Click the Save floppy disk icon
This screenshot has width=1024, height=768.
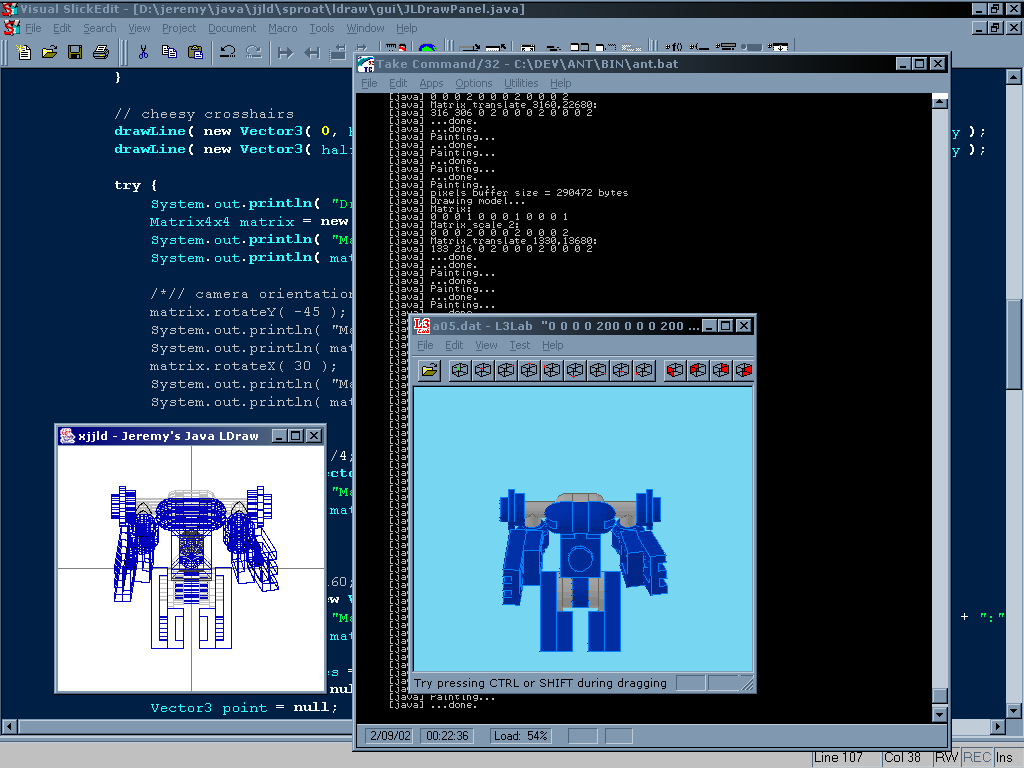coord(75,52)
